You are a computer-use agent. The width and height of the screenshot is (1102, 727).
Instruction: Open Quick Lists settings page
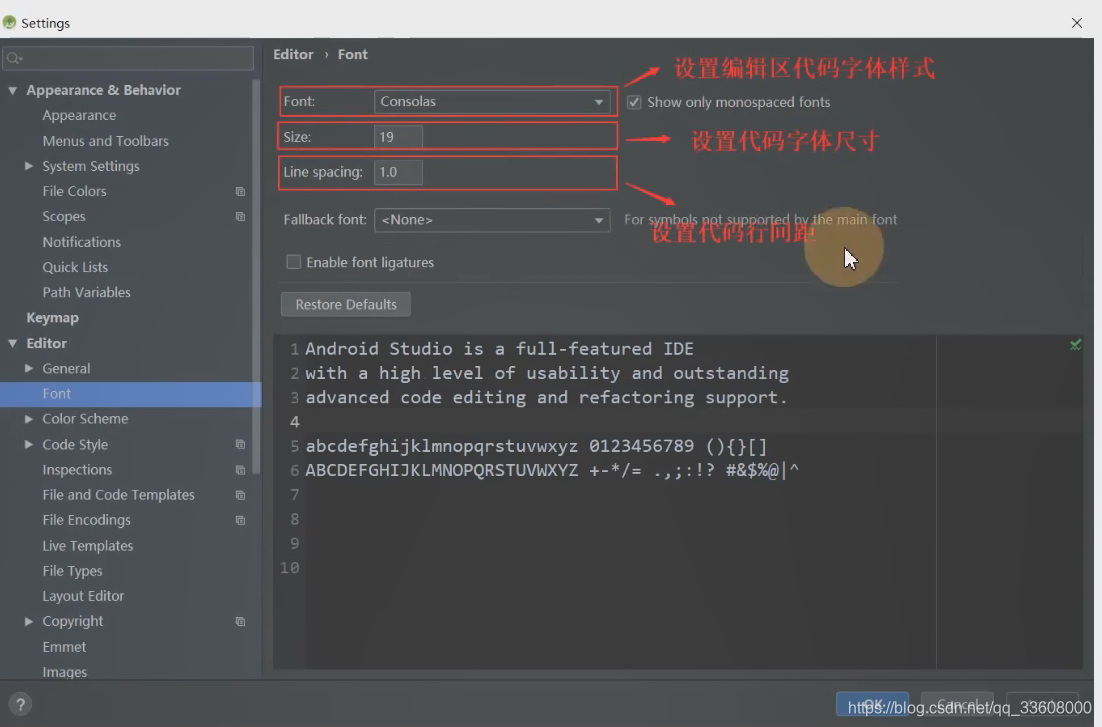75,267
